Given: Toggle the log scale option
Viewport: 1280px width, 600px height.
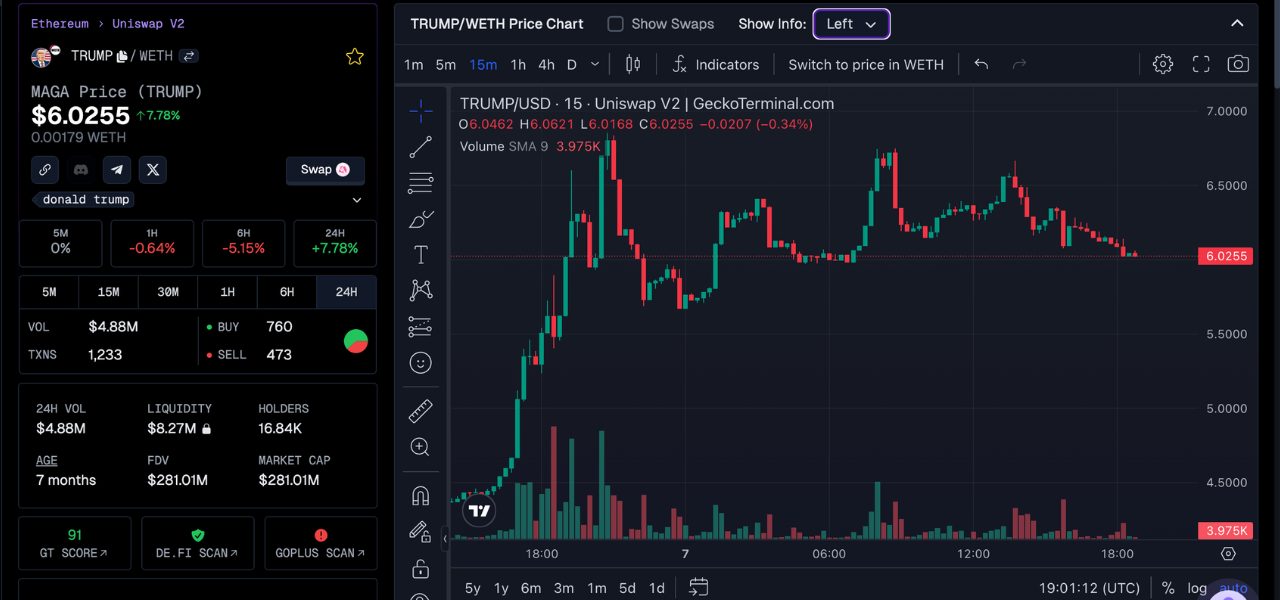Looking at the screenshot, I should point(1197,588).
